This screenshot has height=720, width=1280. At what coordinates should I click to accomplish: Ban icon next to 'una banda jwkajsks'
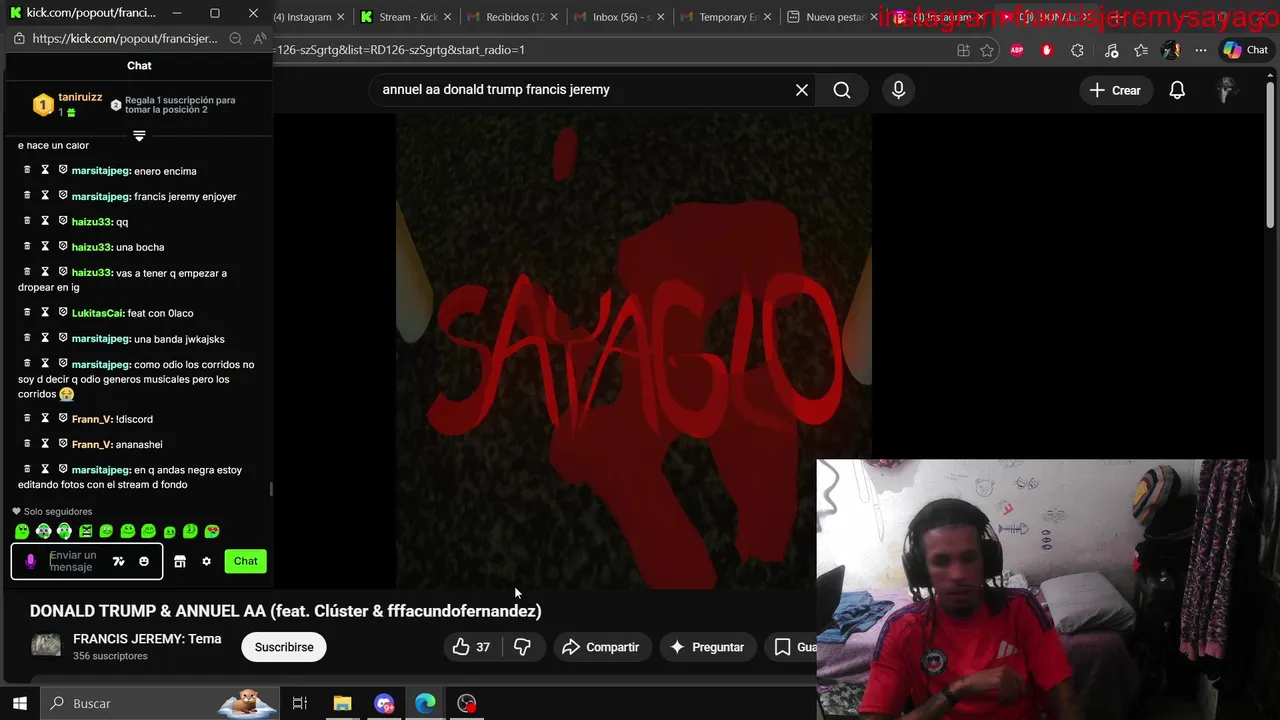point(62,338)
